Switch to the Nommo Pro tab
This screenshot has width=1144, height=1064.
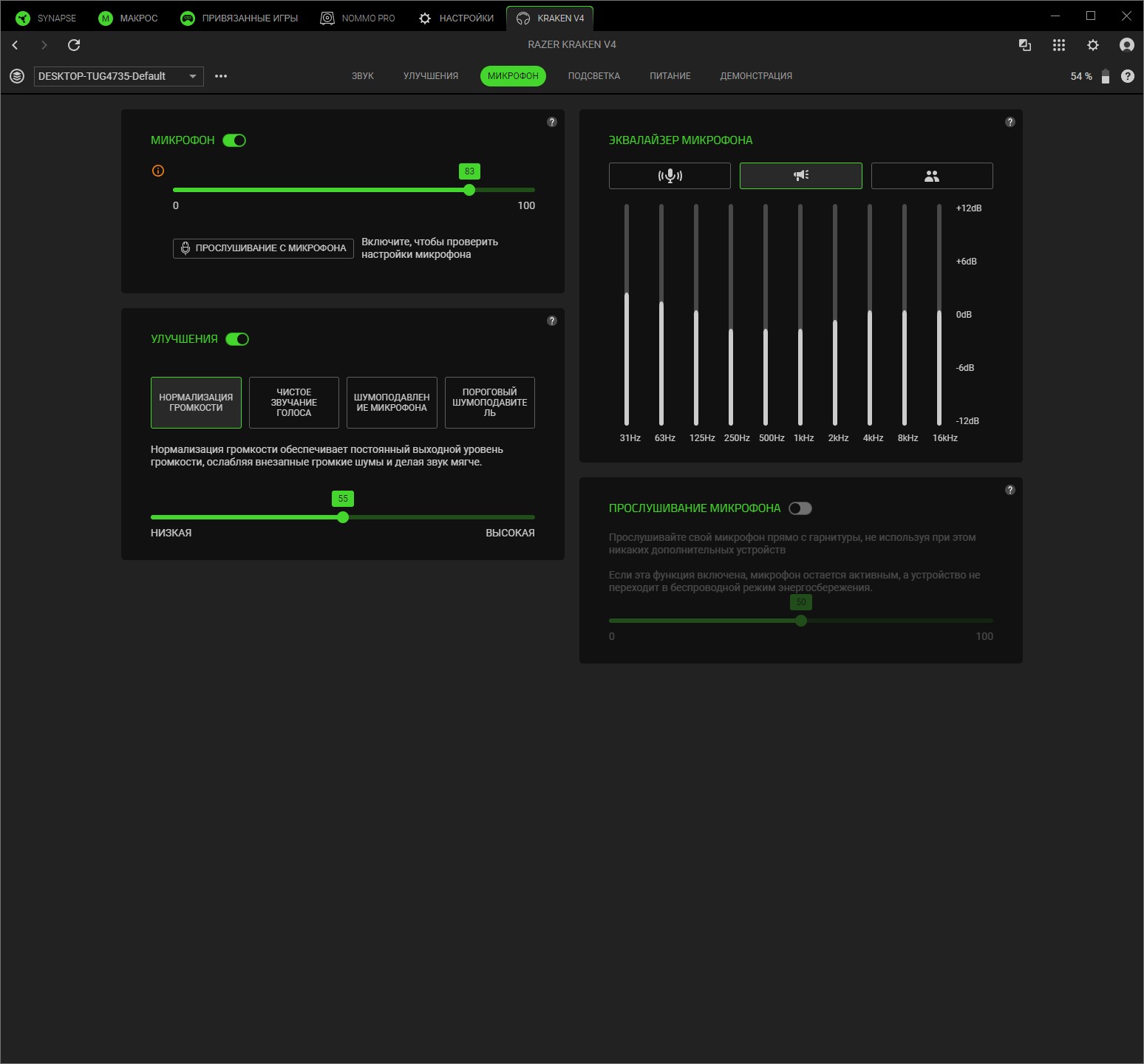[x=358, y=18]
